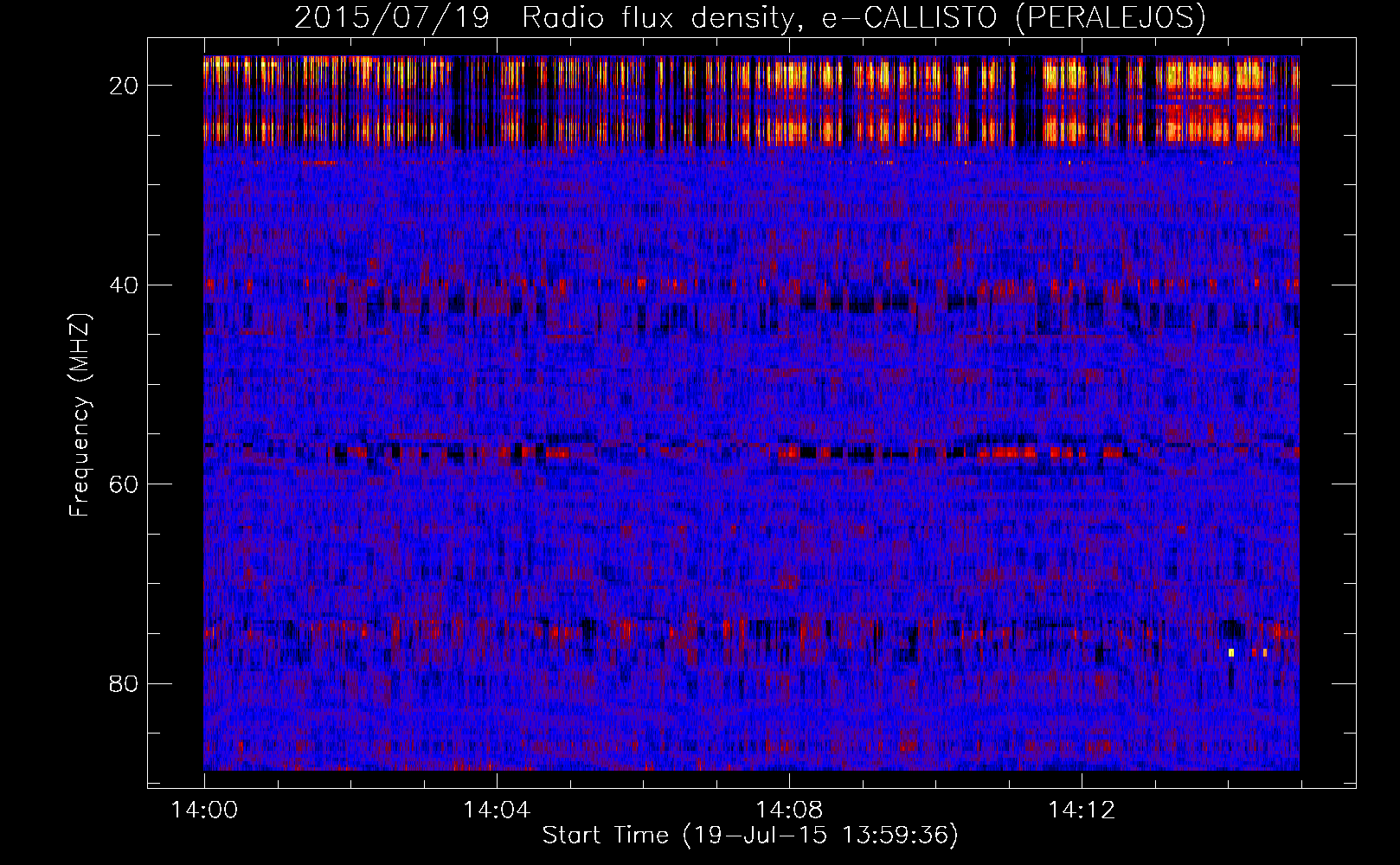Click the 40 frequency tick label
The image size is (1400, 865).
point(125,285)
